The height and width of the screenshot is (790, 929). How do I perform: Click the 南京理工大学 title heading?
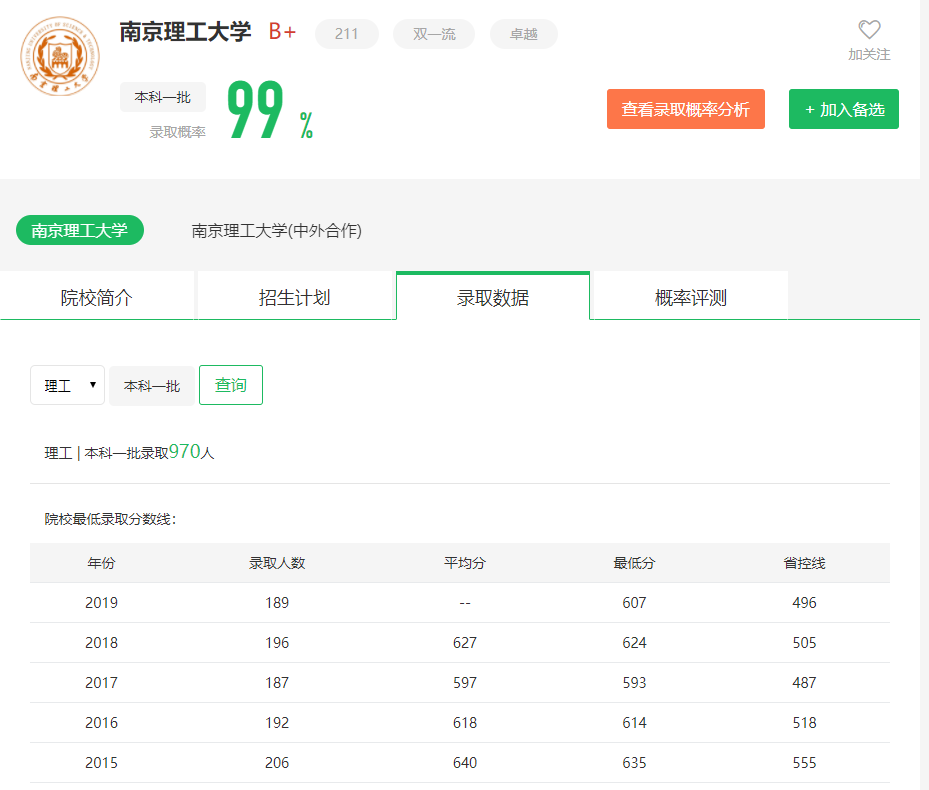185,32
